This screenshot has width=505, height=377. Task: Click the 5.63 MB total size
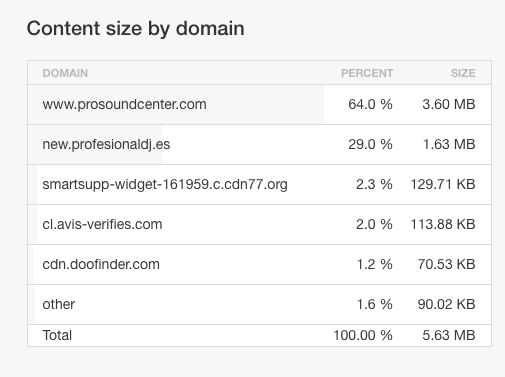tap(449, 335)
